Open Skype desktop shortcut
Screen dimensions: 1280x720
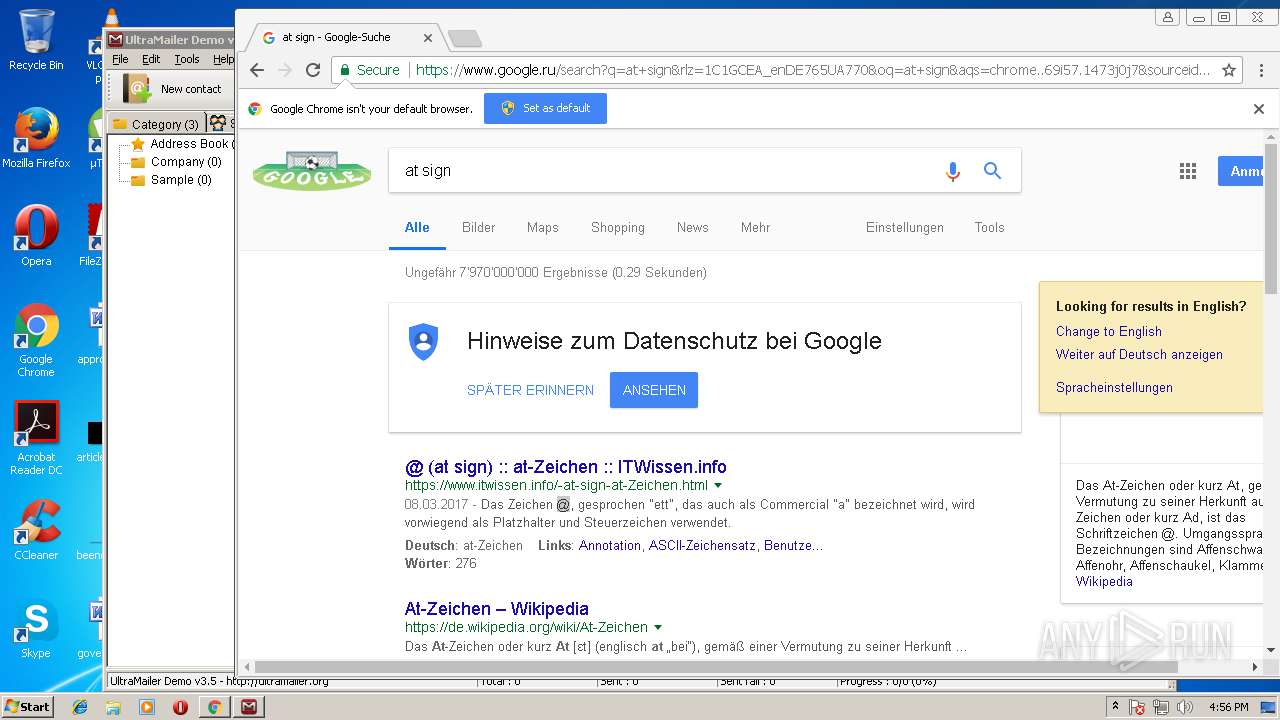point(36,628)
